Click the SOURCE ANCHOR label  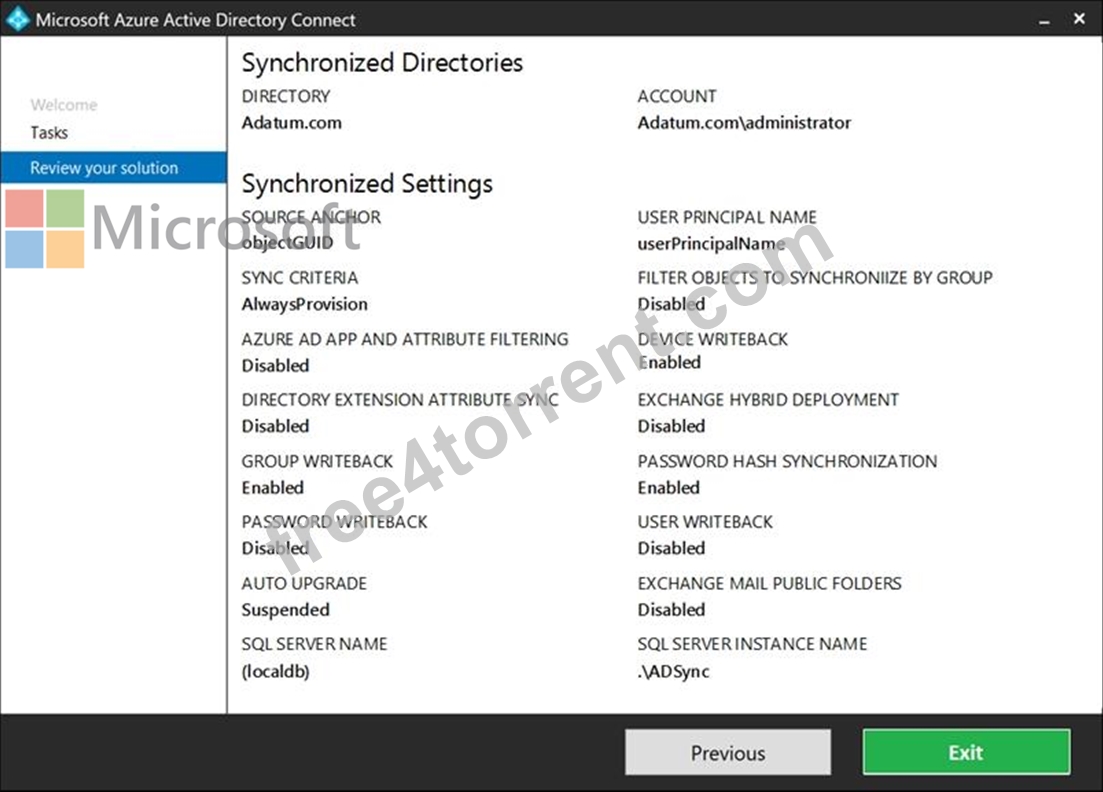click(x=312, y=217)
